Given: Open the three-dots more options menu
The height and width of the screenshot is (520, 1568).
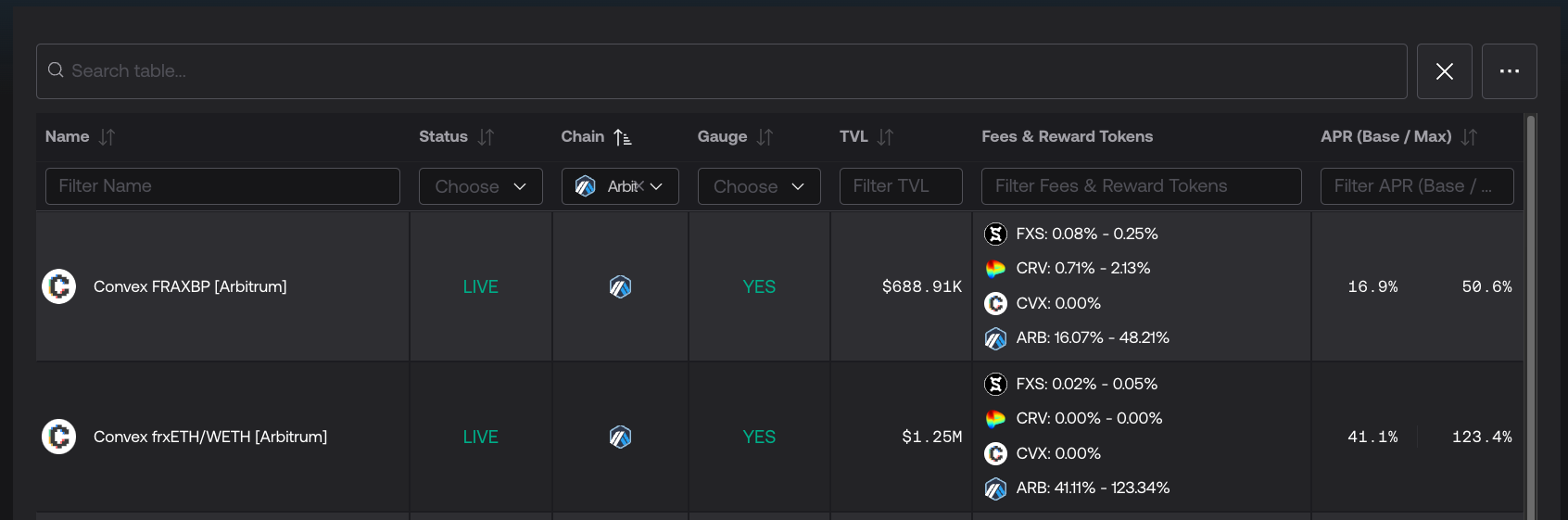Looking at the screenshot, I should [x=1509, y=71].
